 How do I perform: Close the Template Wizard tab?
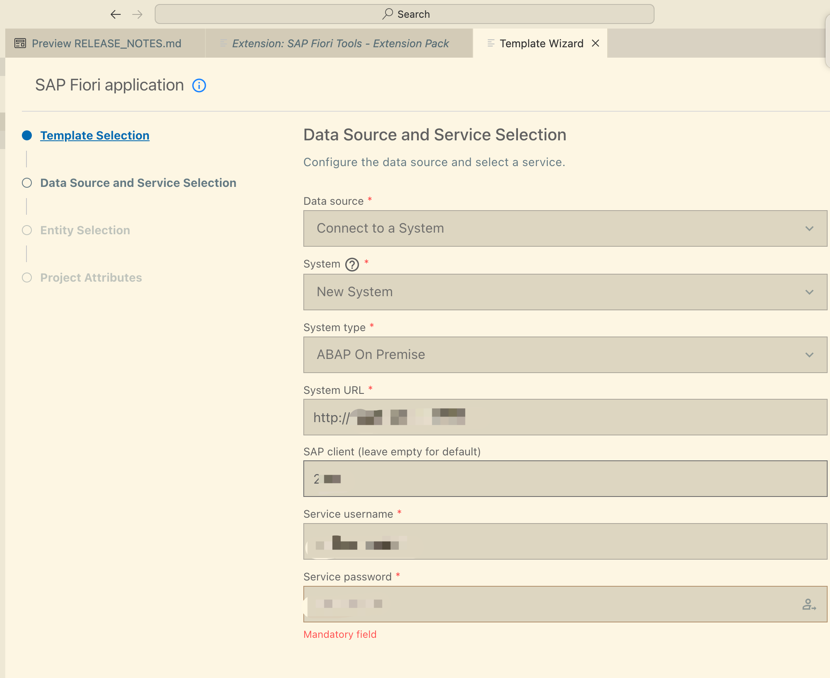(x=596, y=43)
